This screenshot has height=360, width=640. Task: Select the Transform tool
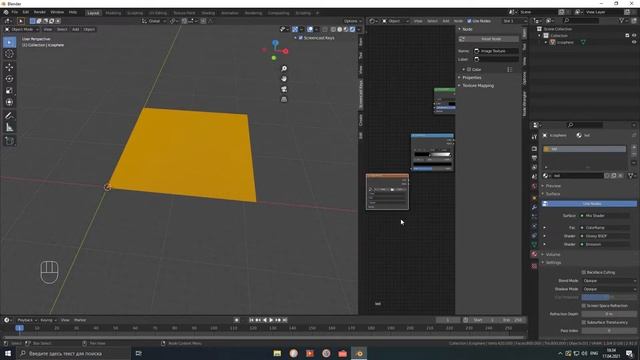coord(9,102)
